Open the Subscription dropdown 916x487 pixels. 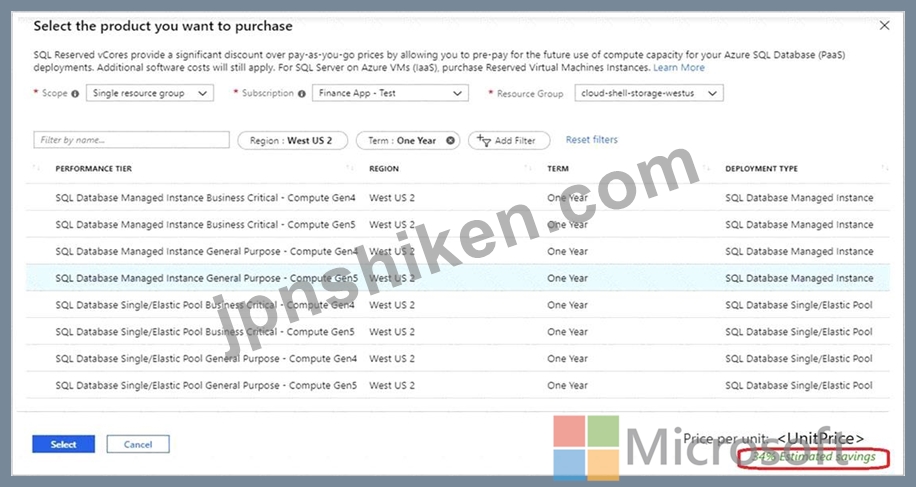coord(390,93)
